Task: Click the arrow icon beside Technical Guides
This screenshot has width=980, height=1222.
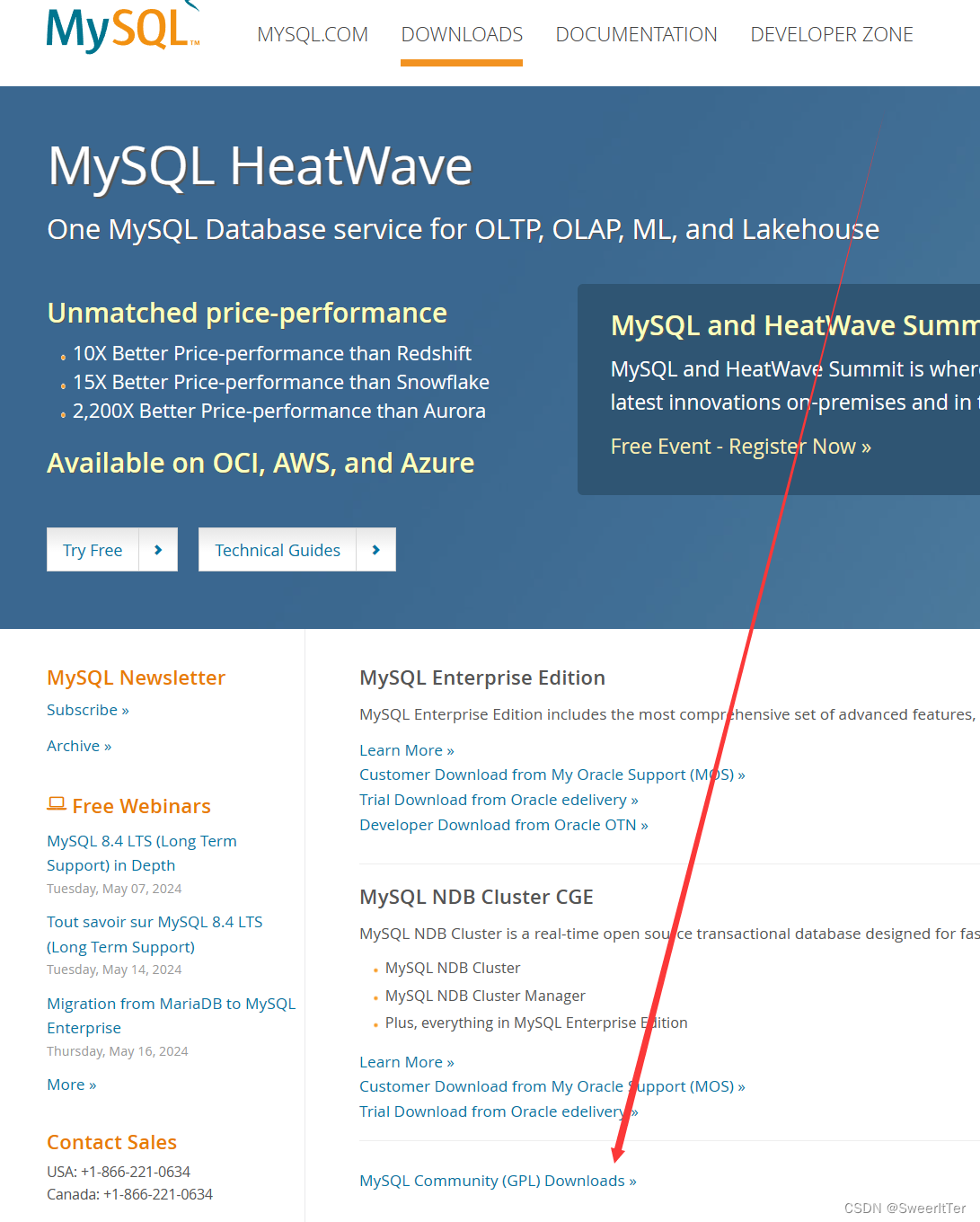Action: (376, 550)
